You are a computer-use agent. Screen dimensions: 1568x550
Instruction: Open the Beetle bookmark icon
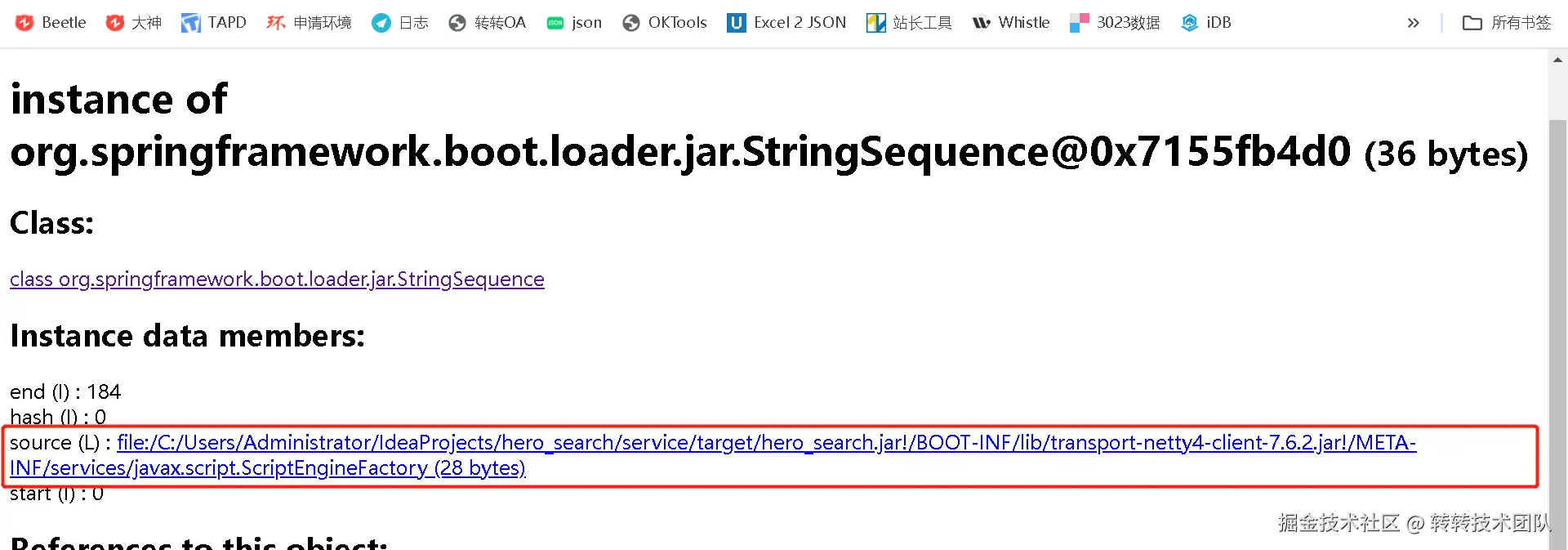pos(24,23)
